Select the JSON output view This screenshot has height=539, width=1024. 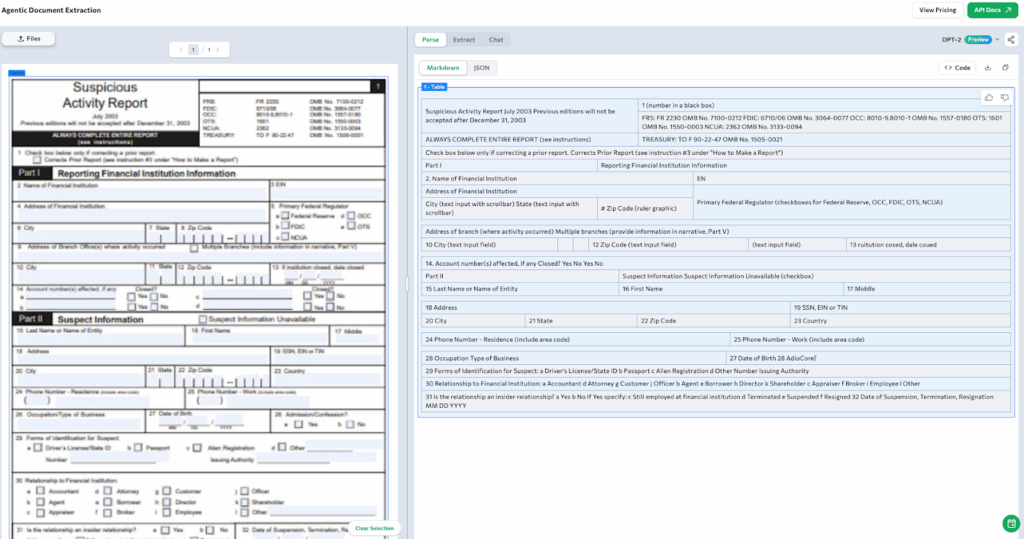481,68
